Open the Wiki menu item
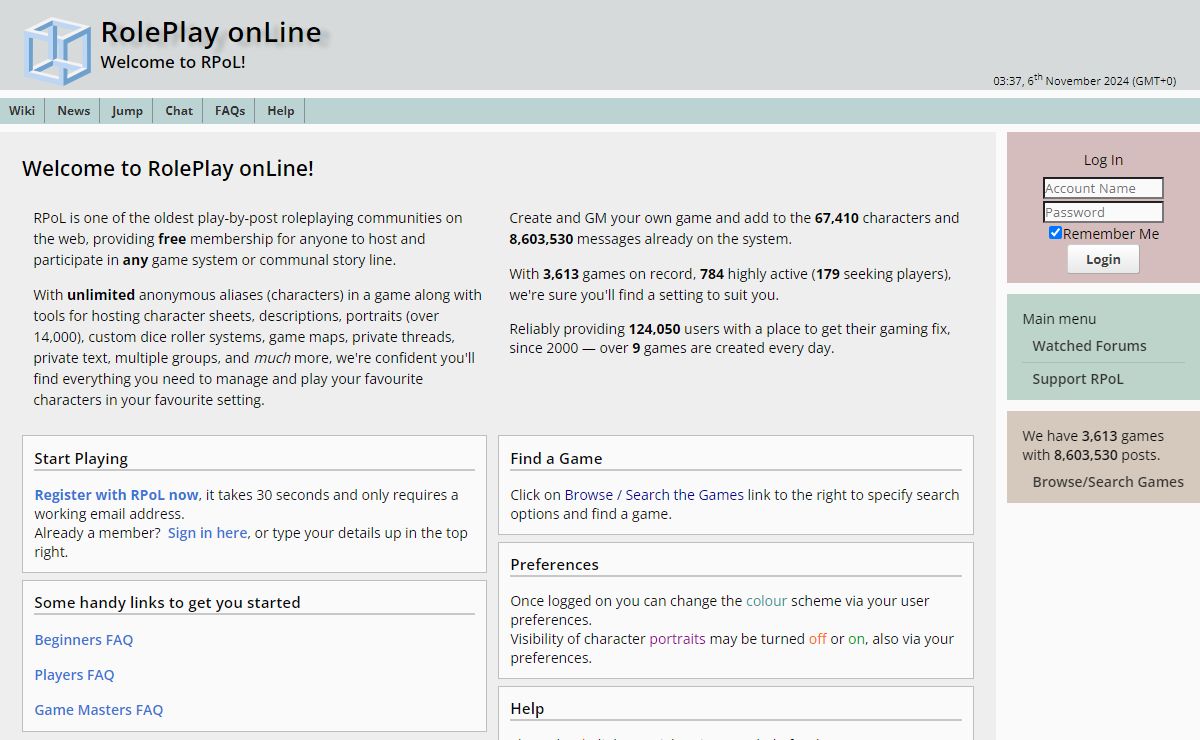The width and height of the screenshot is (1200, 740). click(x=22, y=111)
